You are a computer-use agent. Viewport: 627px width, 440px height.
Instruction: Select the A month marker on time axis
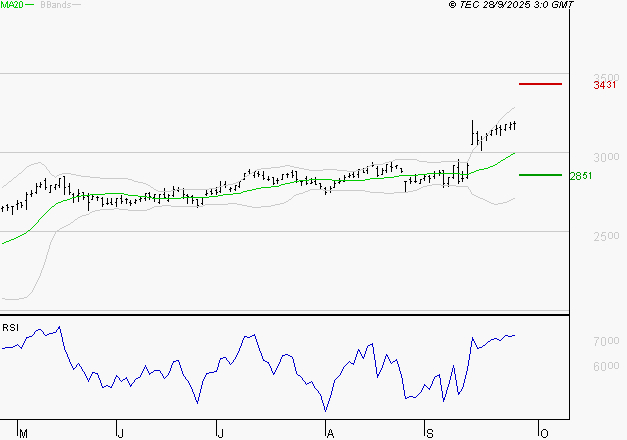point(330,432)
